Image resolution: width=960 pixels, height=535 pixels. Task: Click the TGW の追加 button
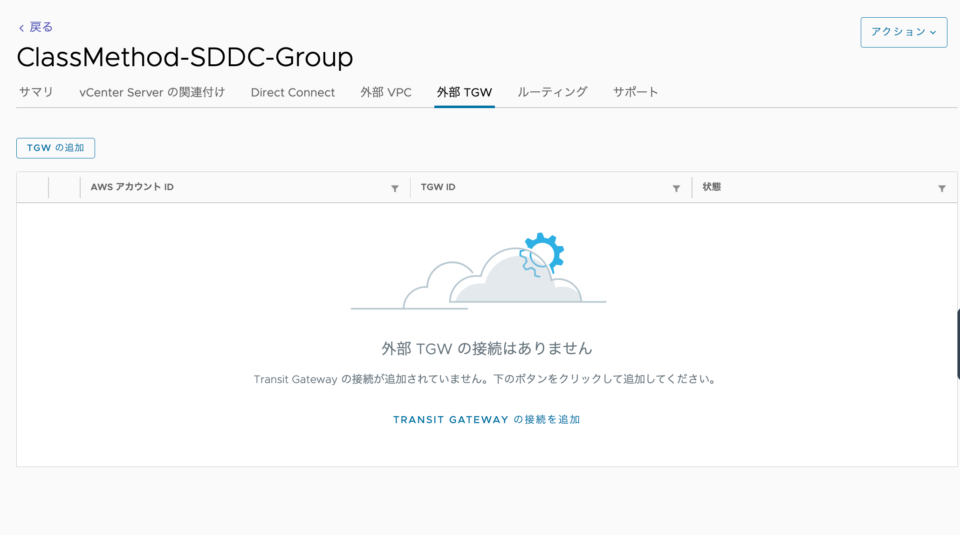tap(56, 148)
